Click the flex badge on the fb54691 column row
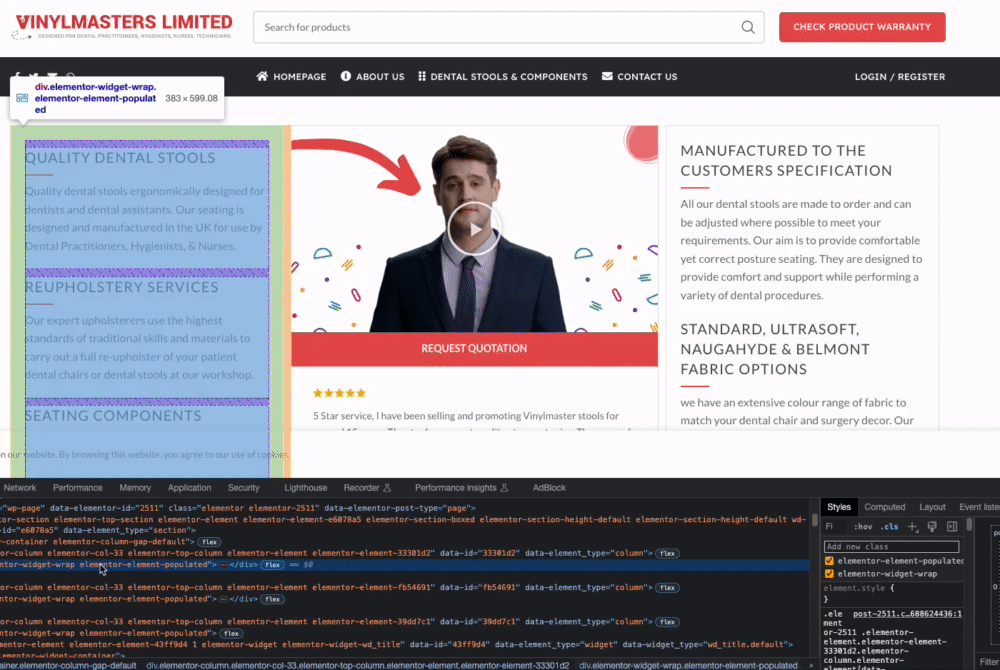Screen dimensions: 1000x670 click(x=668, y=588)
